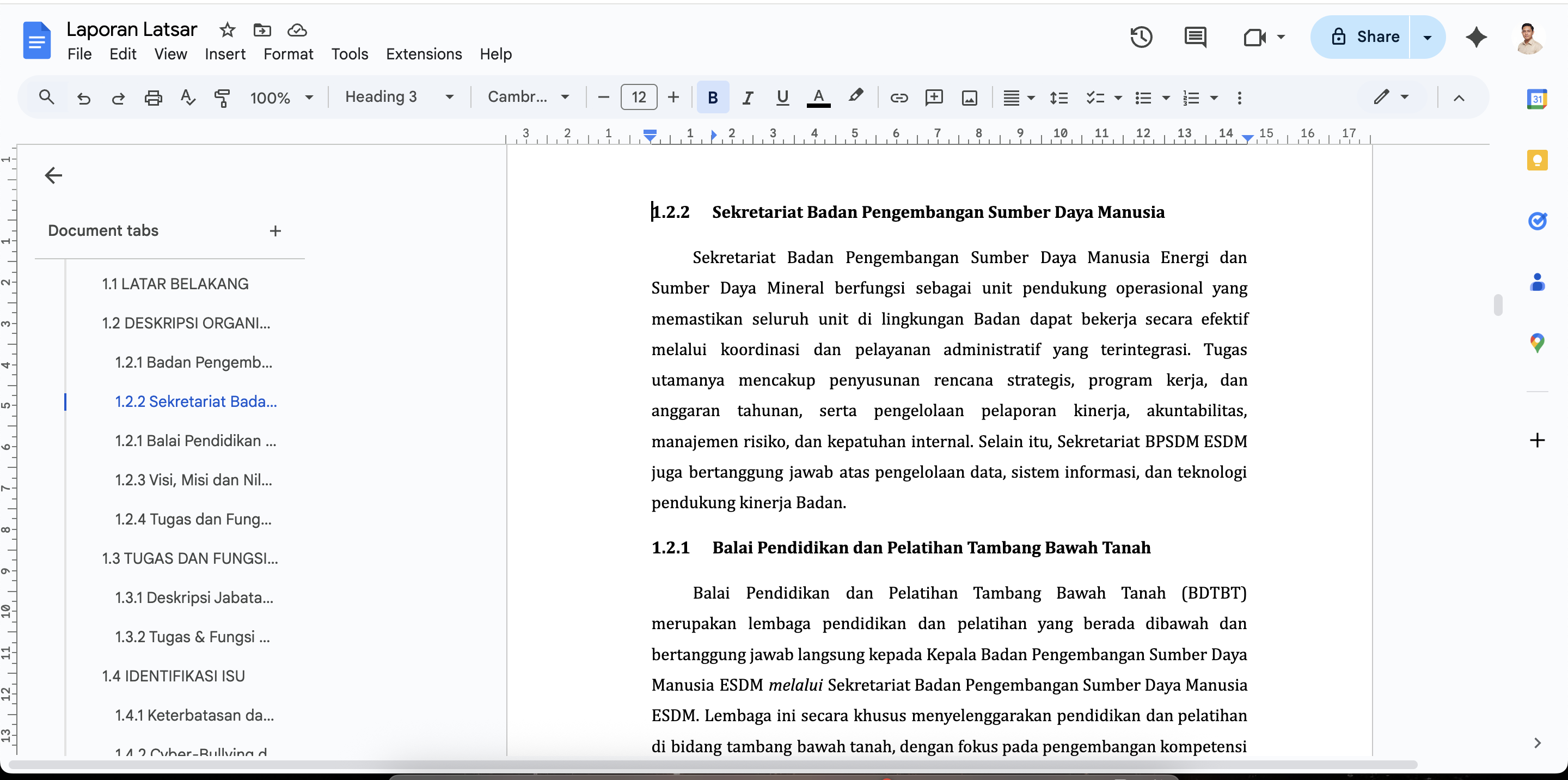Click the Gemini sparkle icon
This screenshot has width=1568, height=780.
[x=1476, y=37]
